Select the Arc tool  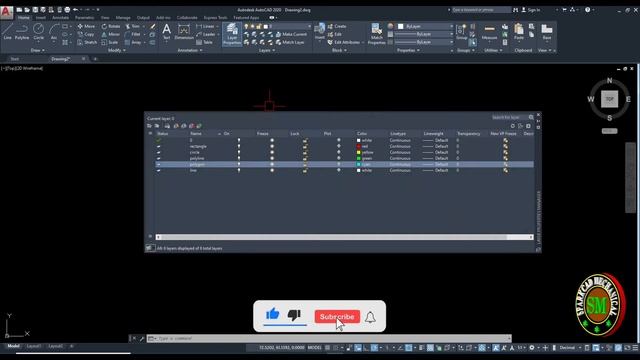coord(54,31)
